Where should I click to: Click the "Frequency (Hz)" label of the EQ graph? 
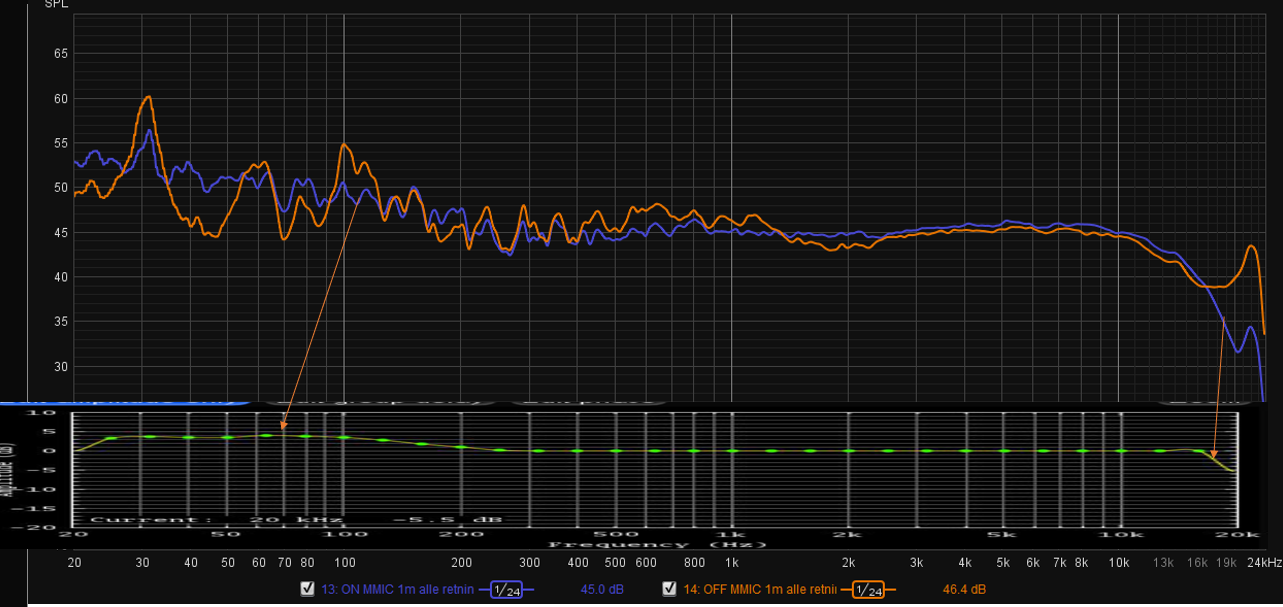(656, 544)
